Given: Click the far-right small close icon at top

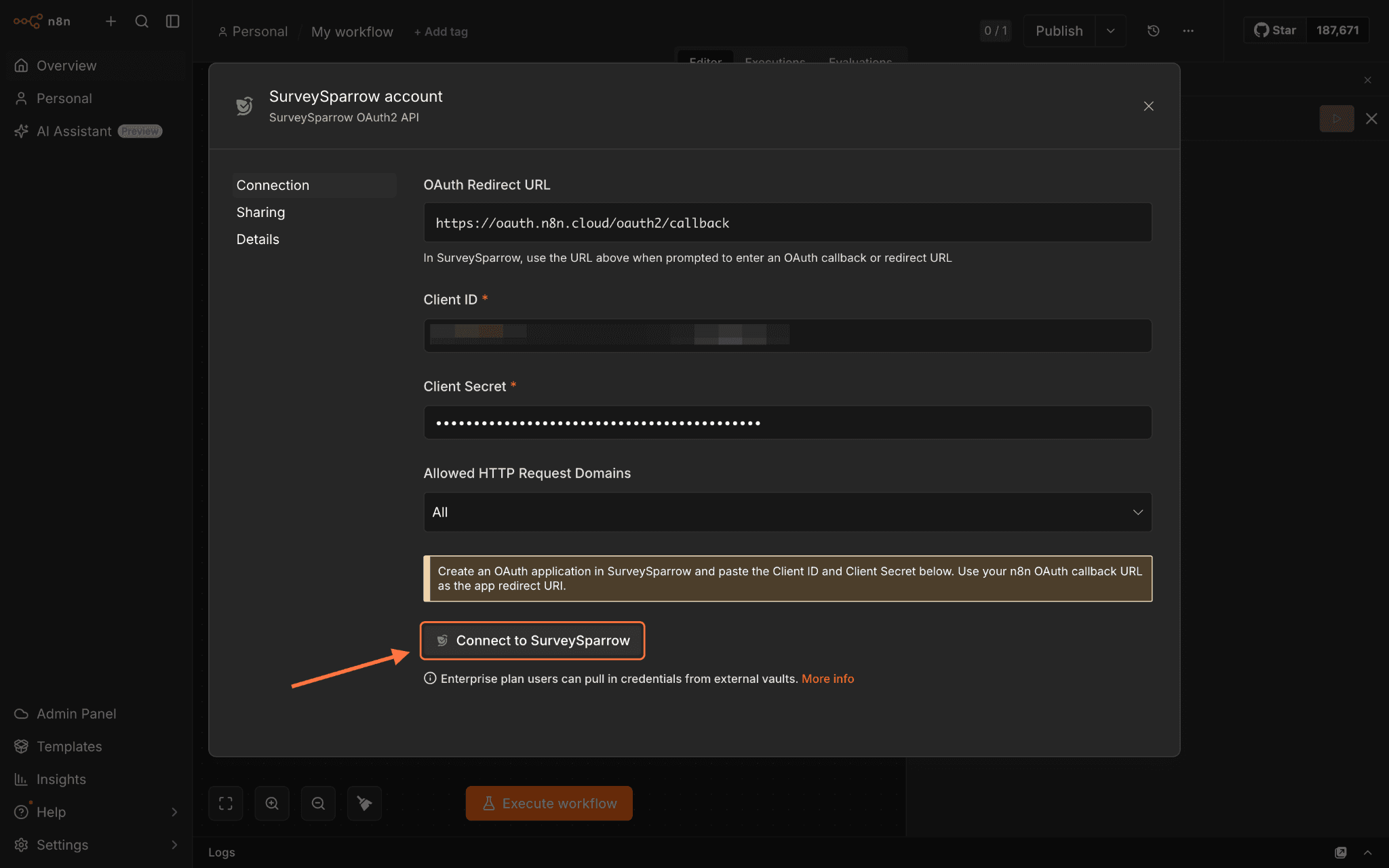Looking at the screenshot, I should click(1368, 80).
